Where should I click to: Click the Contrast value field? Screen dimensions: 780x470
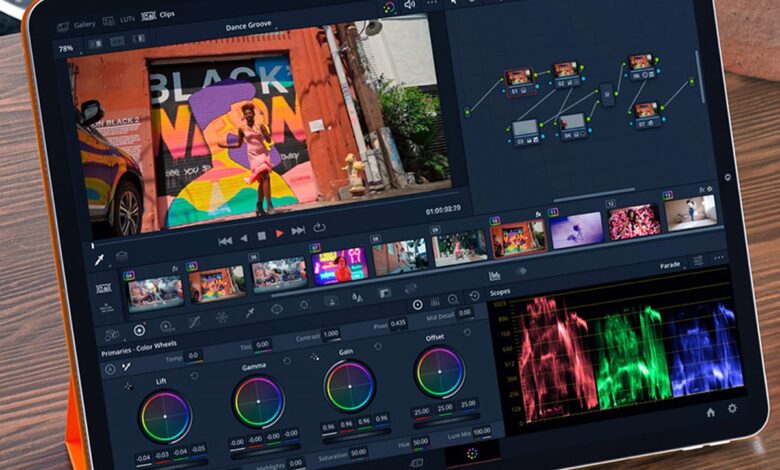tap(331, 334)
